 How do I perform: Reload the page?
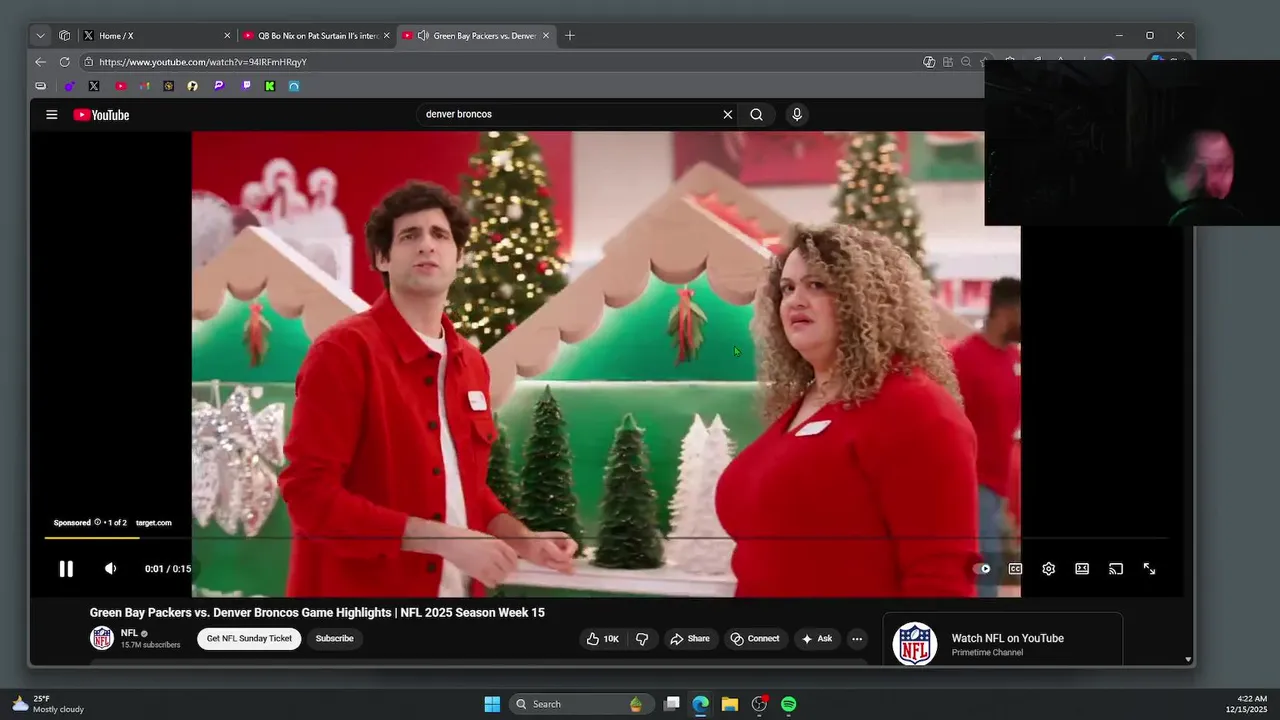tap(64, 62)
